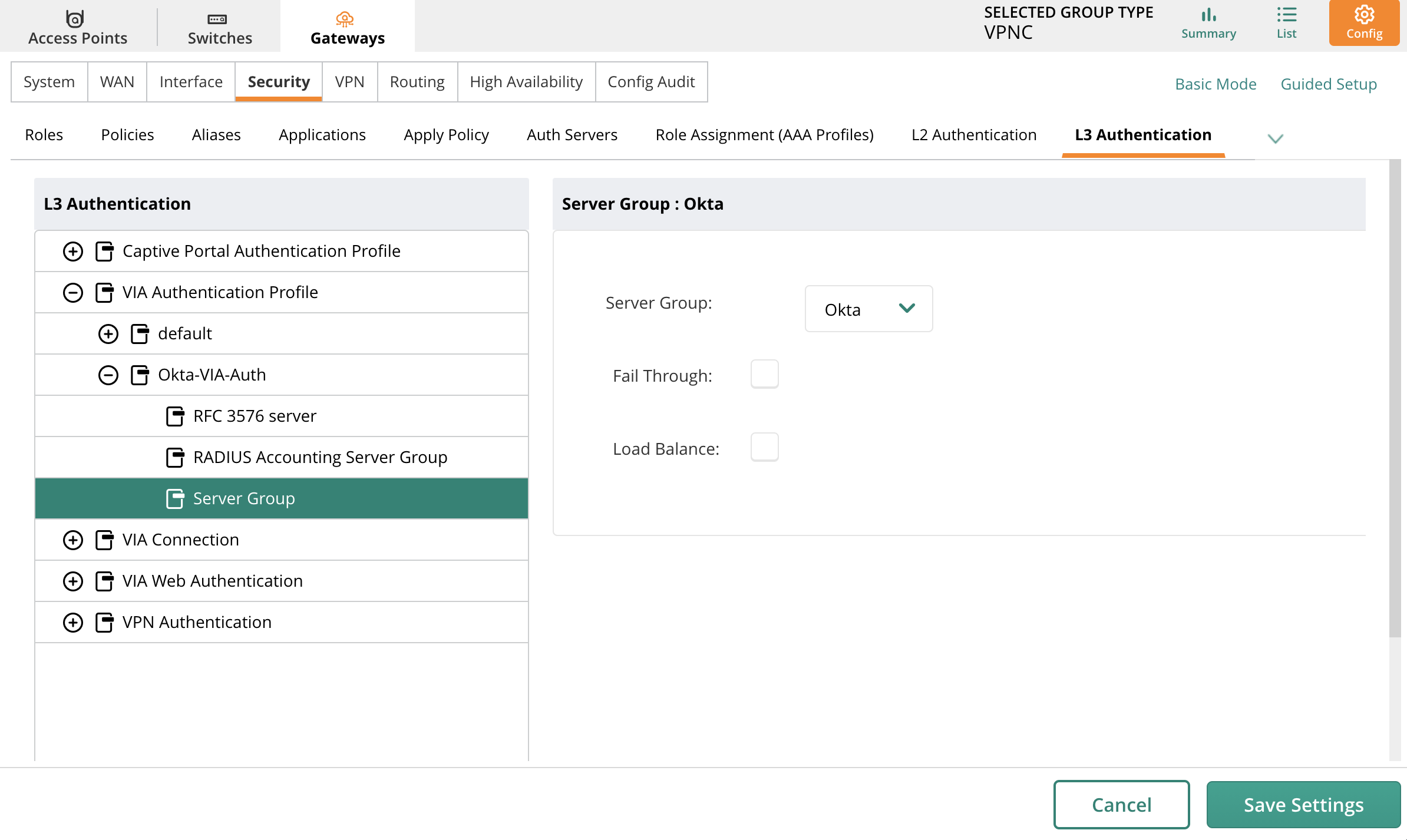Enable the Load Balance checkbox
The height and width of the screenshot is (840, 1407).
click(765, 448)
